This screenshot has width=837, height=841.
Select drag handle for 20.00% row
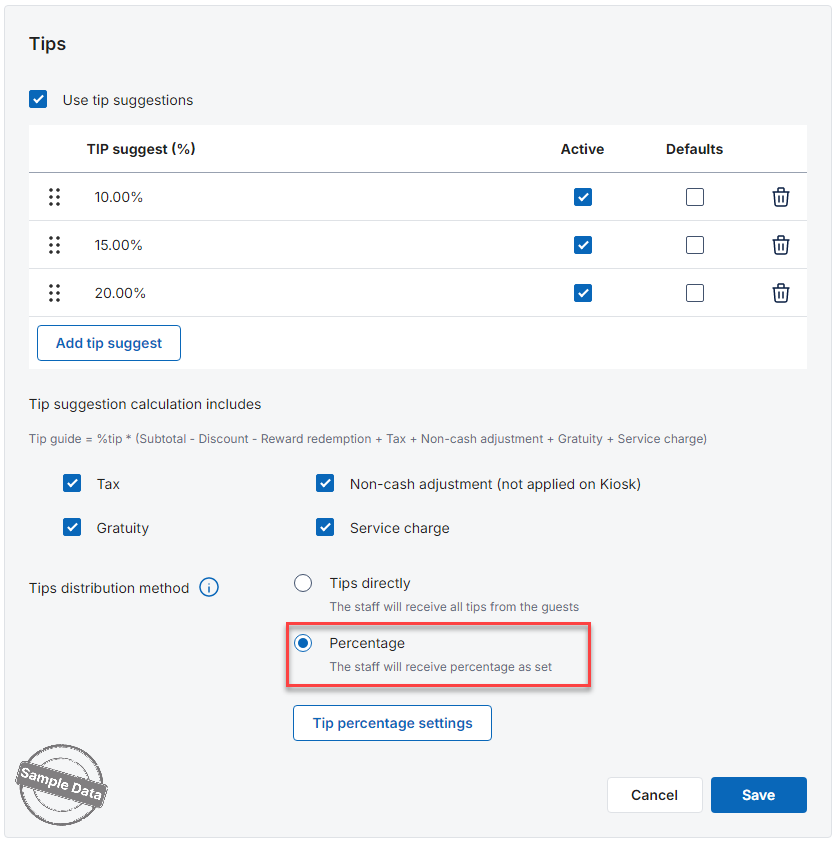click(55, 293)
